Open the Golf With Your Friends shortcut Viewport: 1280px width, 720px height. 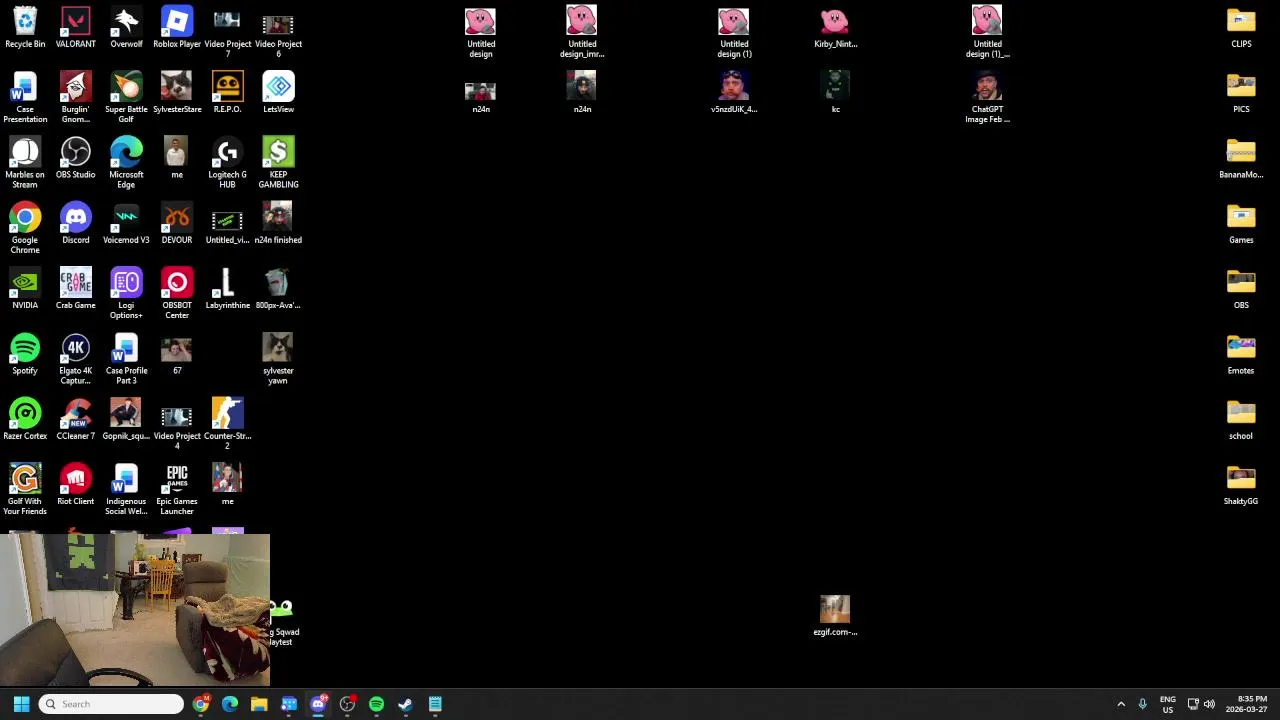[x=25, y=490]
